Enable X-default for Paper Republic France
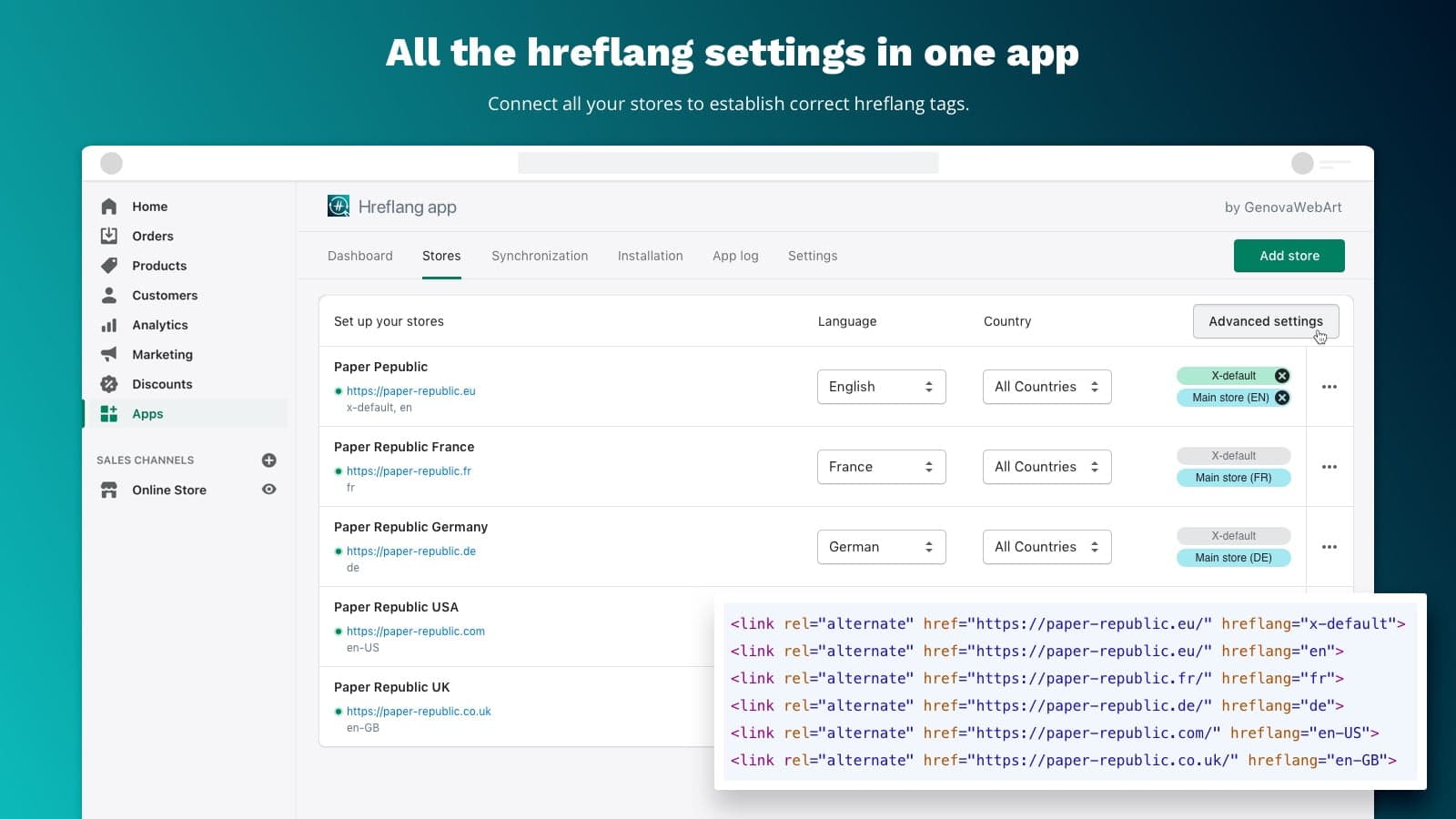This screenshot has height=819, width=1456. pos(1233,456)
